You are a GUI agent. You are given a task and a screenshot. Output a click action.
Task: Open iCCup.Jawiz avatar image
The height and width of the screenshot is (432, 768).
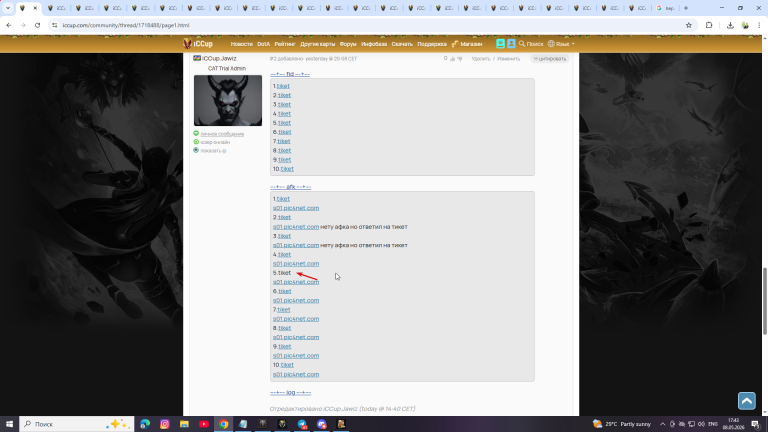[228, 100]
